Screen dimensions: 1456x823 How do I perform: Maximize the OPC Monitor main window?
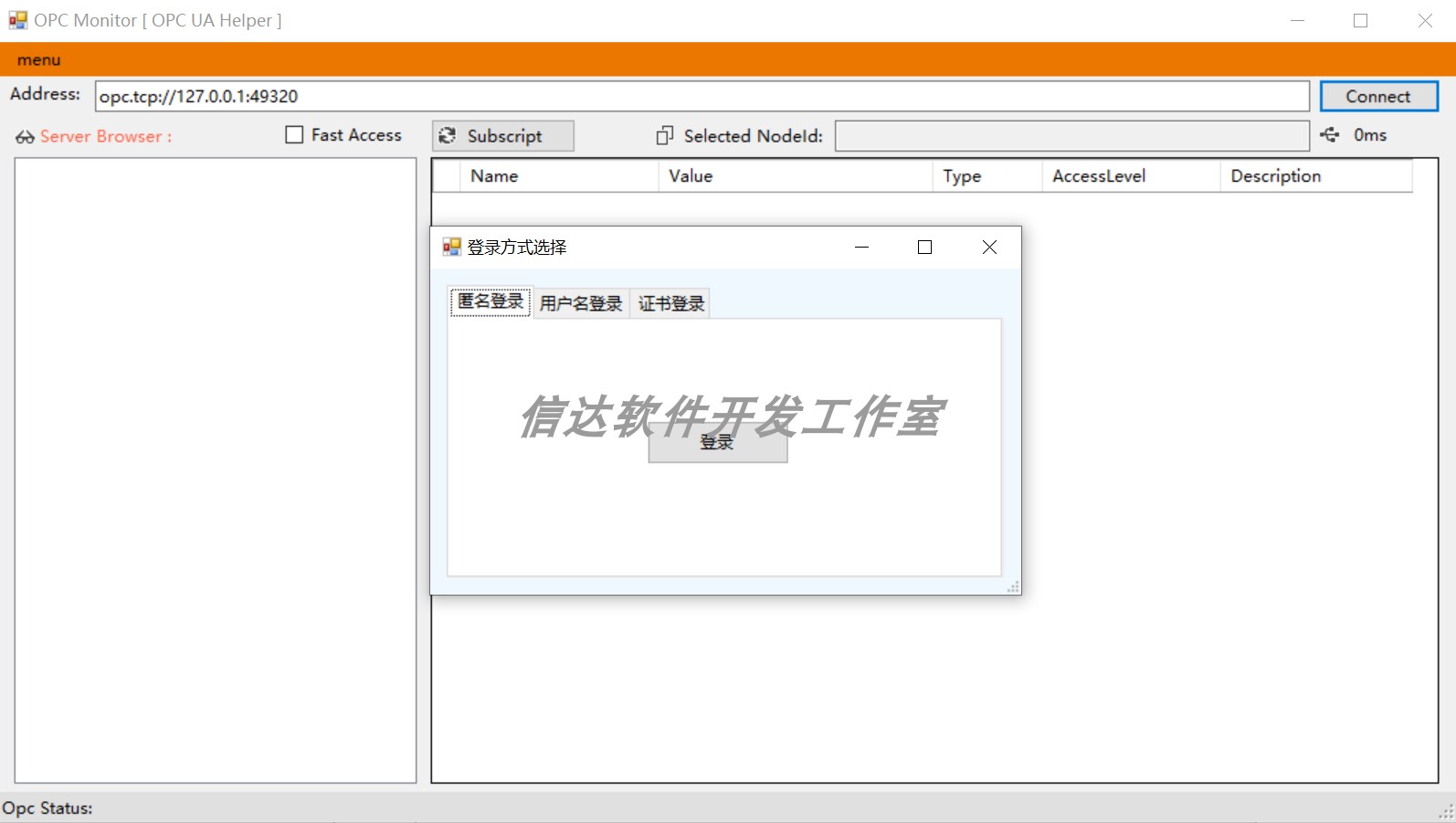[1361, 20]
